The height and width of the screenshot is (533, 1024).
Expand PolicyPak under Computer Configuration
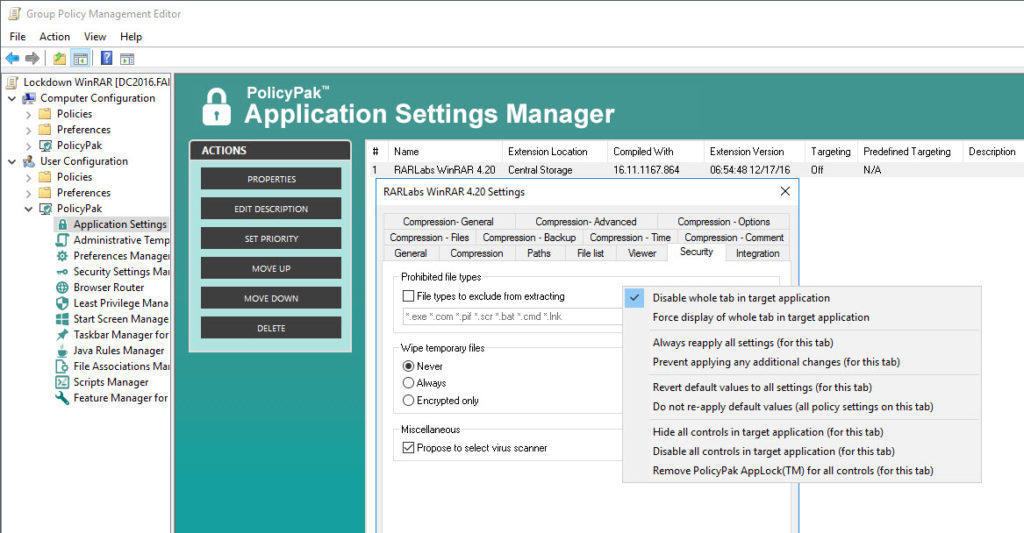[x=28, y=146]
